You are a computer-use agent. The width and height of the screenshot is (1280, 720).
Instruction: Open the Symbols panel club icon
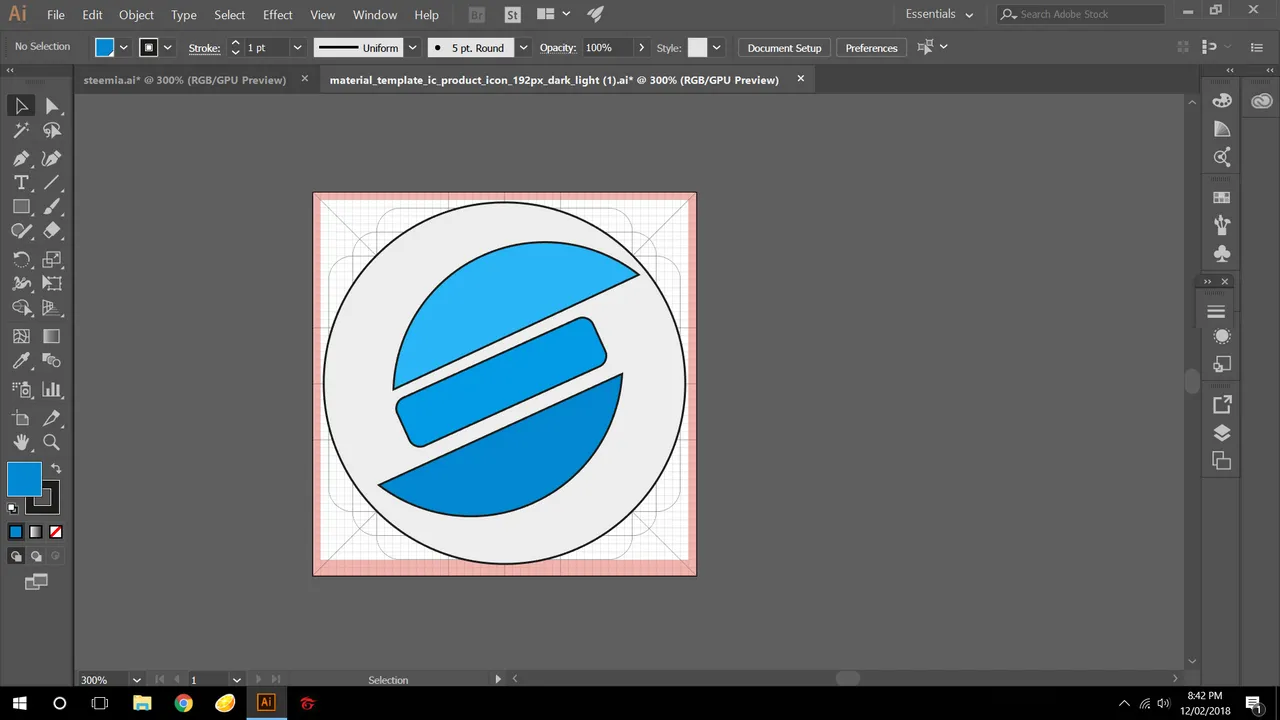[1221, 253]
